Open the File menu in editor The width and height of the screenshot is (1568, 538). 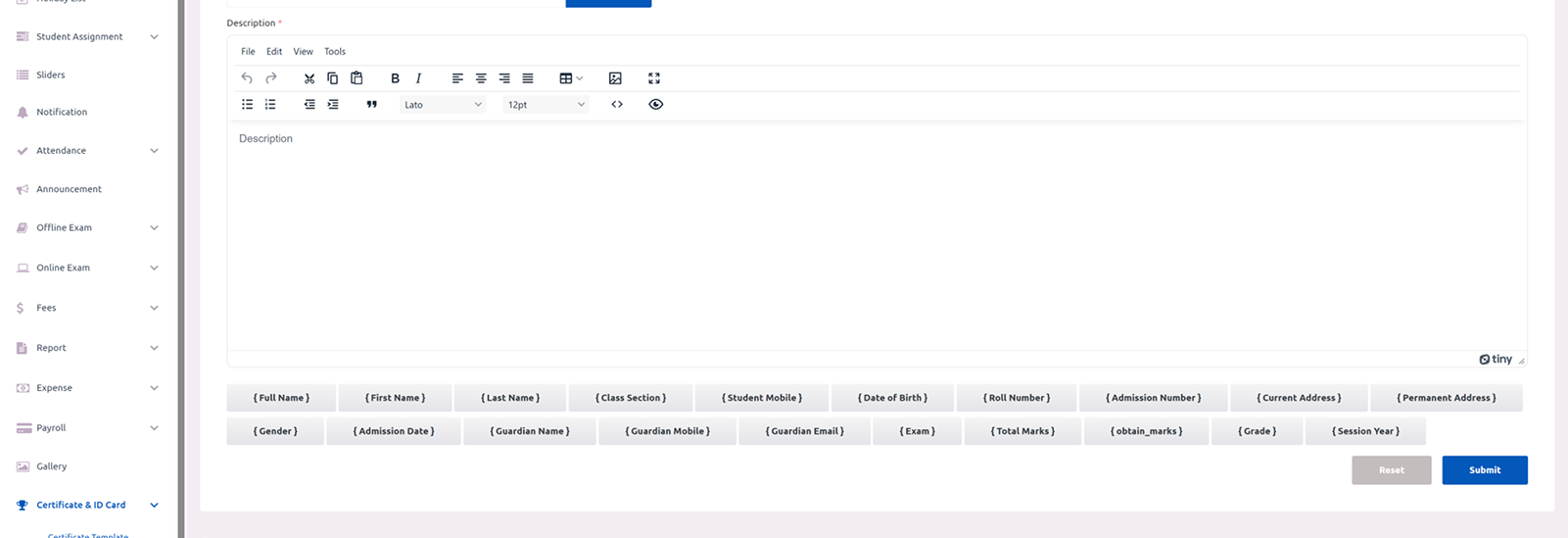click(x=248, y=52)
